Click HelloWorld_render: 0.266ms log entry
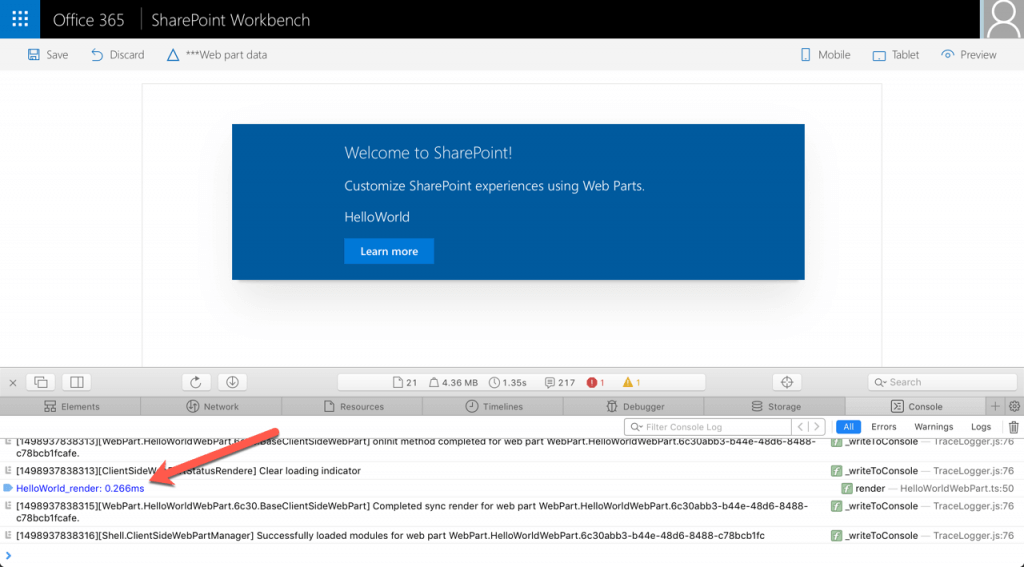 pyautogui.click(x=80, y=489)
